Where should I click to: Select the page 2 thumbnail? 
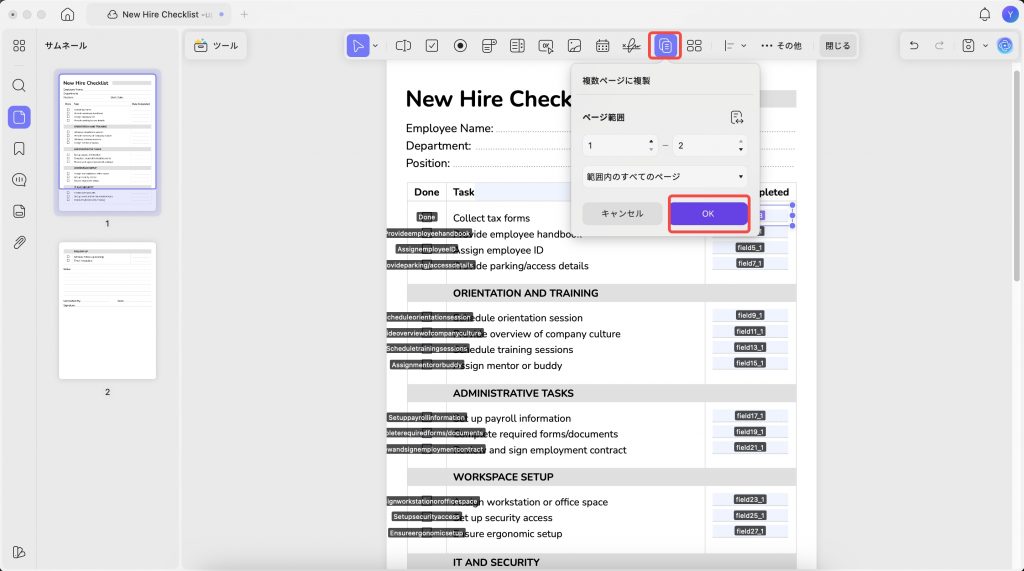(108, 310)
